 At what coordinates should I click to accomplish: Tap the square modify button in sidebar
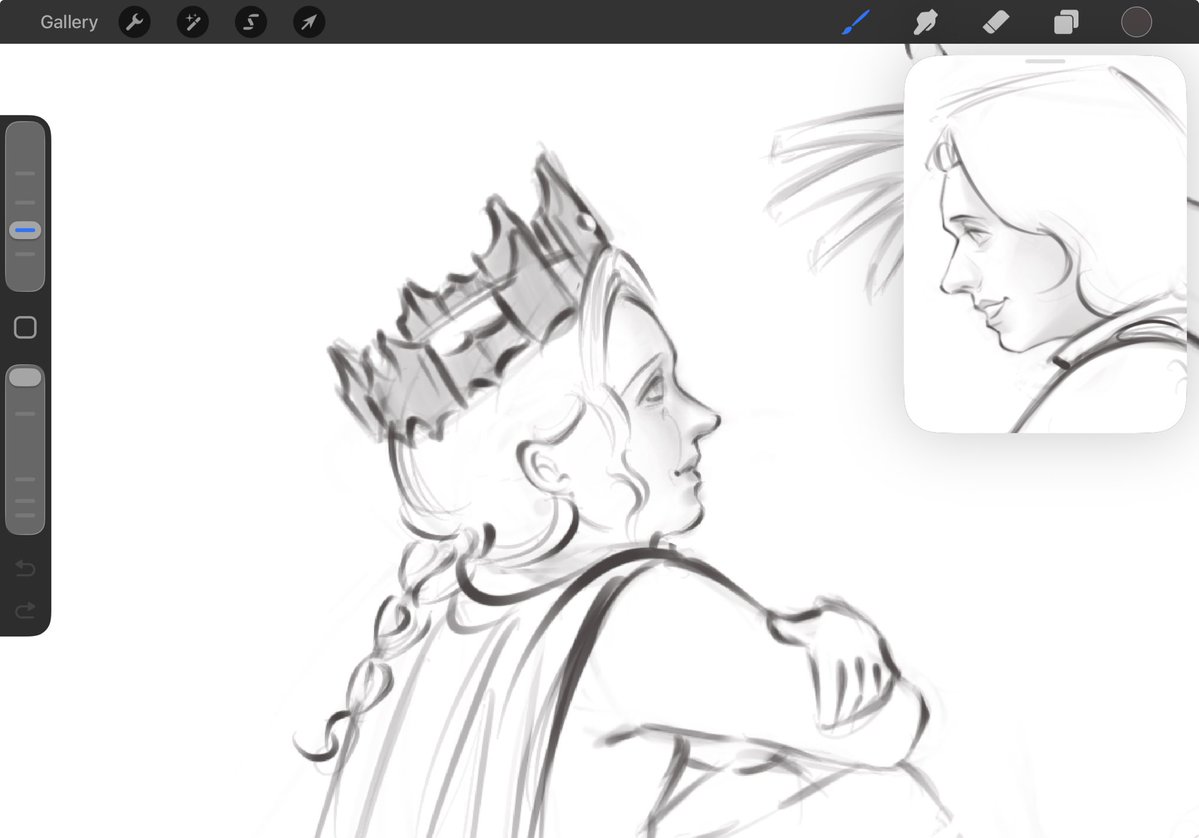pos(25,327)
